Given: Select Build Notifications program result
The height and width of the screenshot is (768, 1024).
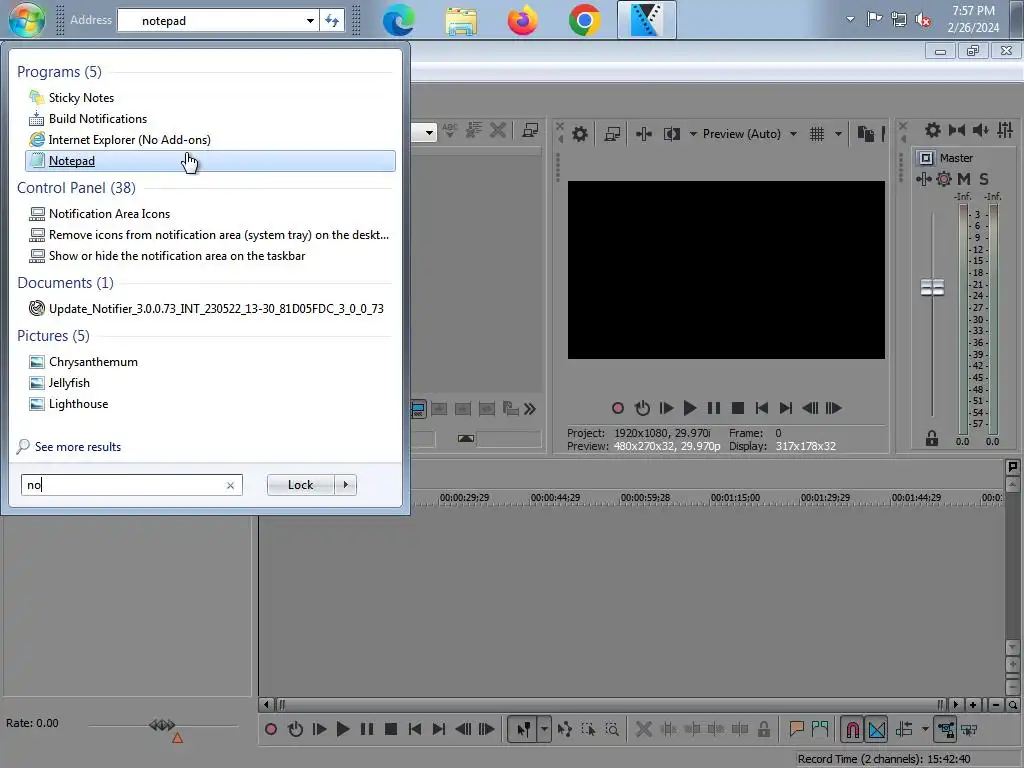Looking at the screenshot, I should pos(97,119).
